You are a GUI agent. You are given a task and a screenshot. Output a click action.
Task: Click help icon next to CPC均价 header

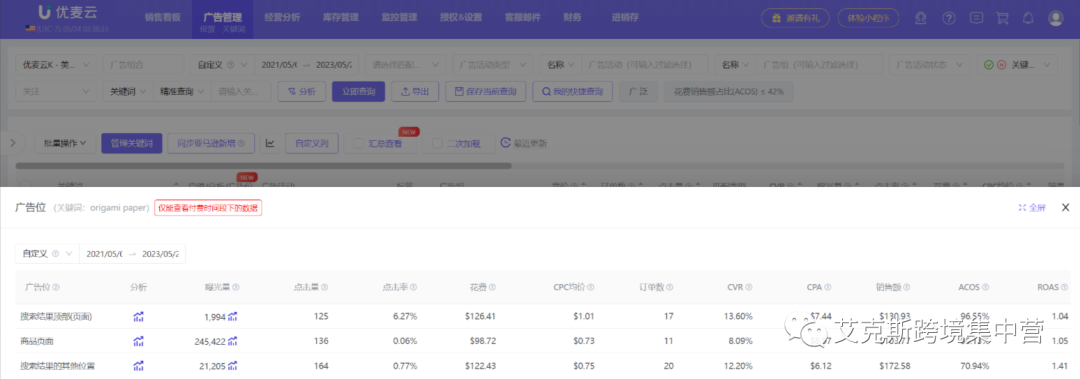pyautogui.click(x=591, y=287)
